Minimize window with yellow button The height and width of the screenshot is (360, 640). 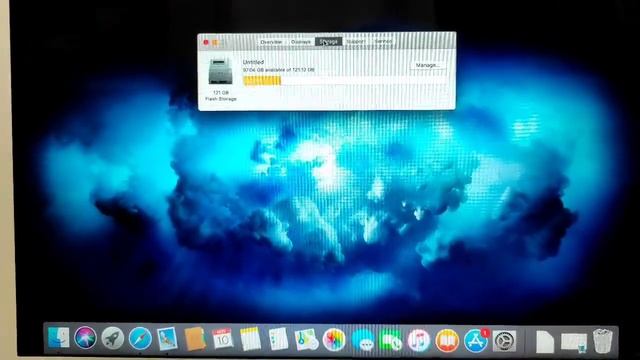(x=215, y=42)
